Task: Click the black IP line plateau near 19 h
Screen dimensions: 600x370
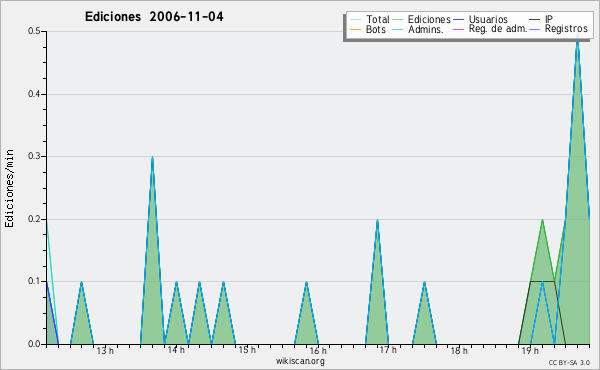Action: (542, 281)
